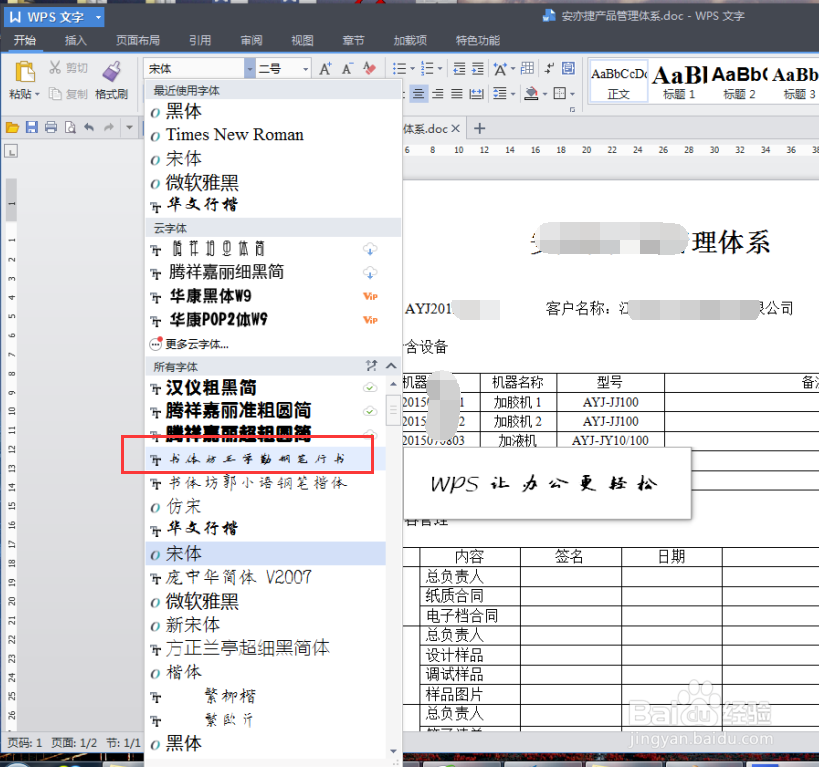Click the borders icon
Viewport: 819px width, 767px height.
pyautogui.click(x=560, y=94)
